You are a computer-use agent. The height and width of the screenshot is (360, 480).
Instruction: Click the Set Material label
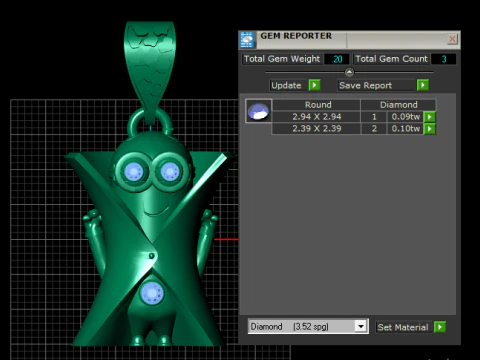(x=403, y=327)
